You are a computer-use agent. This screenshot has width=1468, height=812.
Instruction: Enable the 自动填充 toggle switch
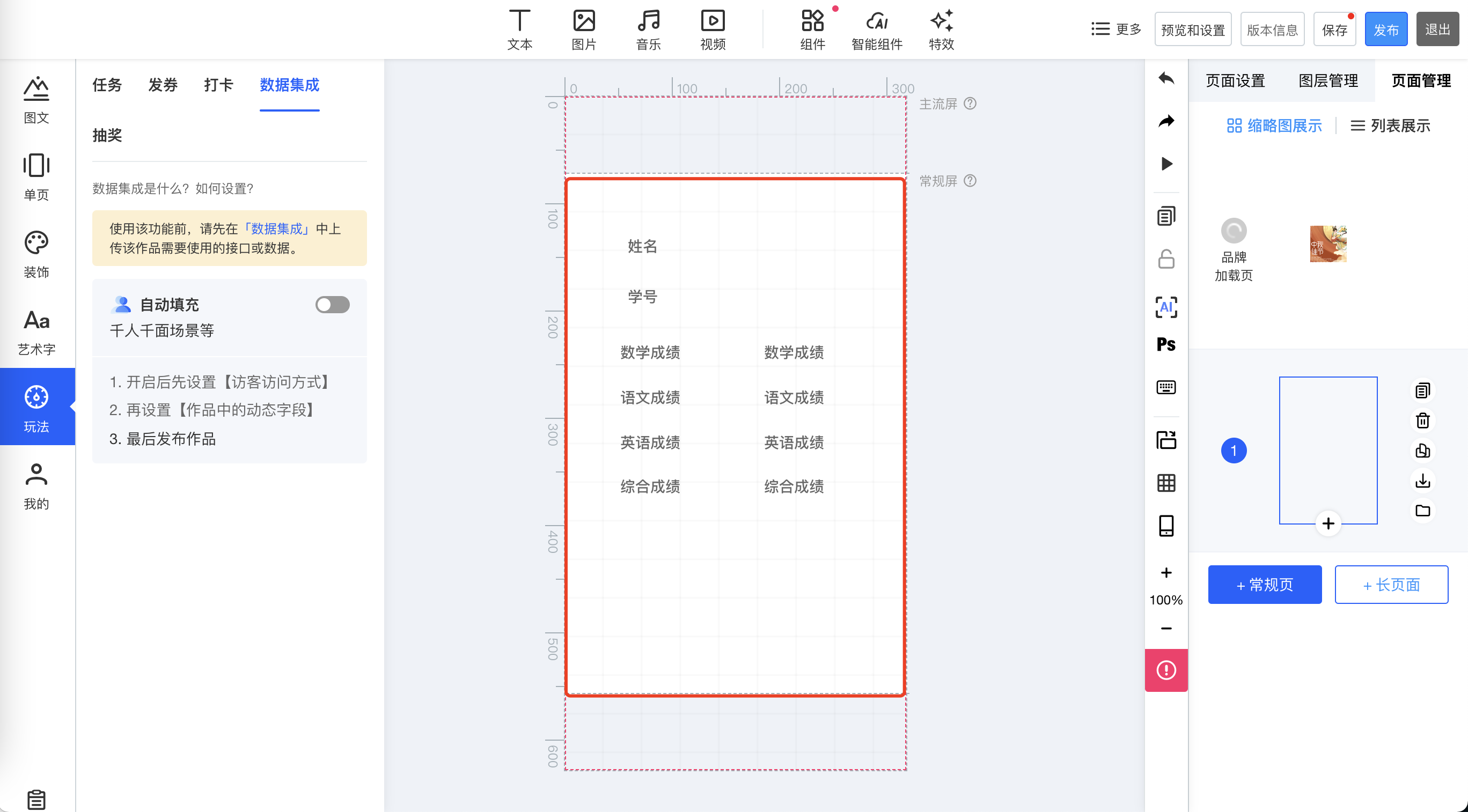pyautogui.click(x=332, y=305)
